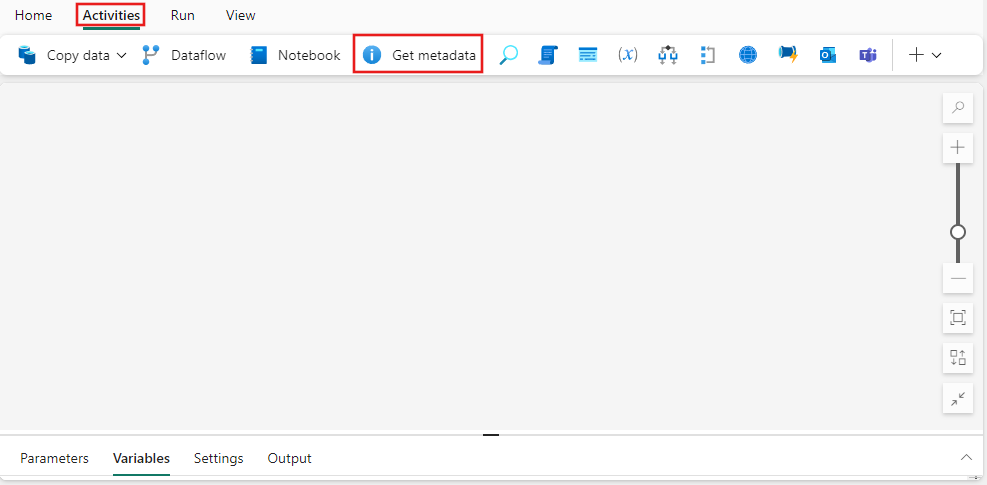The image size is (987, 485).
Task: Click the auto align layout button
Action: tap(958, 358)
